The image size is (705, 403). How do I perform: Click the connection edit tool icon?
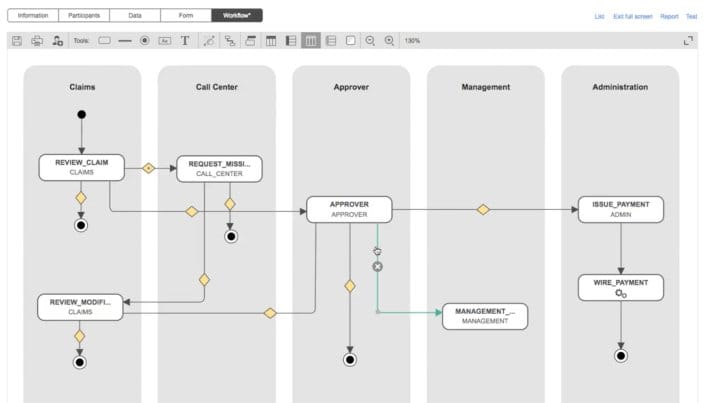point(209,41)
